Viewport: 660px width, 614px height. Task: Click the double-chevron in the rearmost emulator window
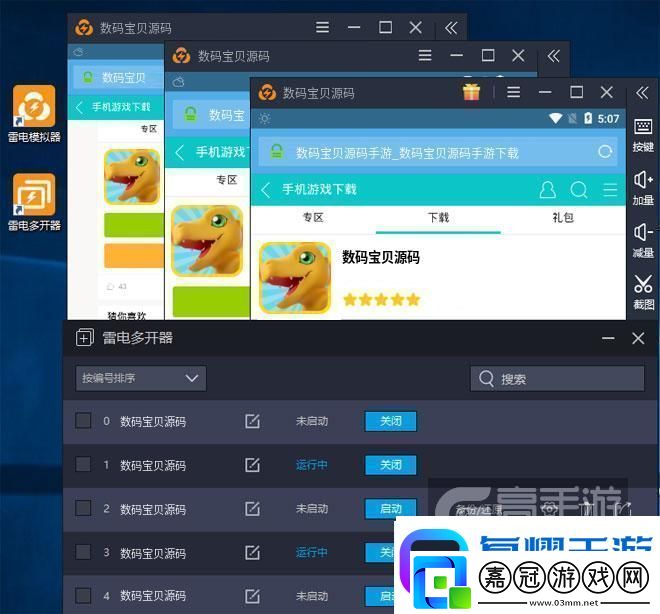pos(451,28)
